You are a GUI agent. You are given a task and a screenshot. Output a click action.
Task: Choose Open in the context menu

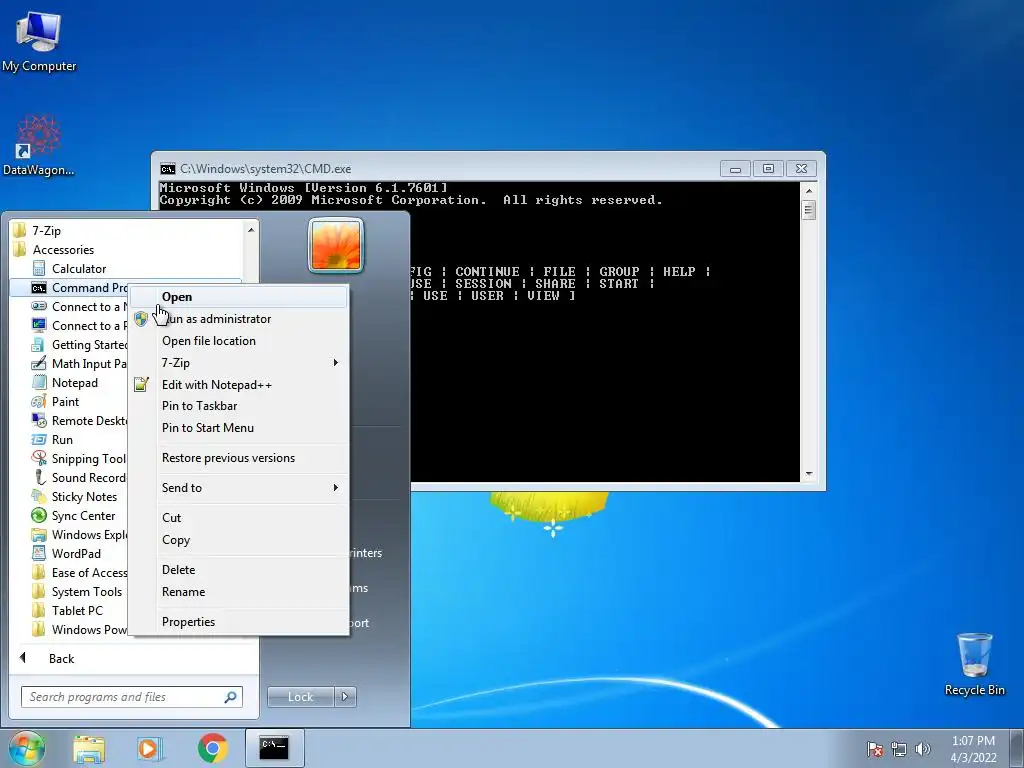239,297
